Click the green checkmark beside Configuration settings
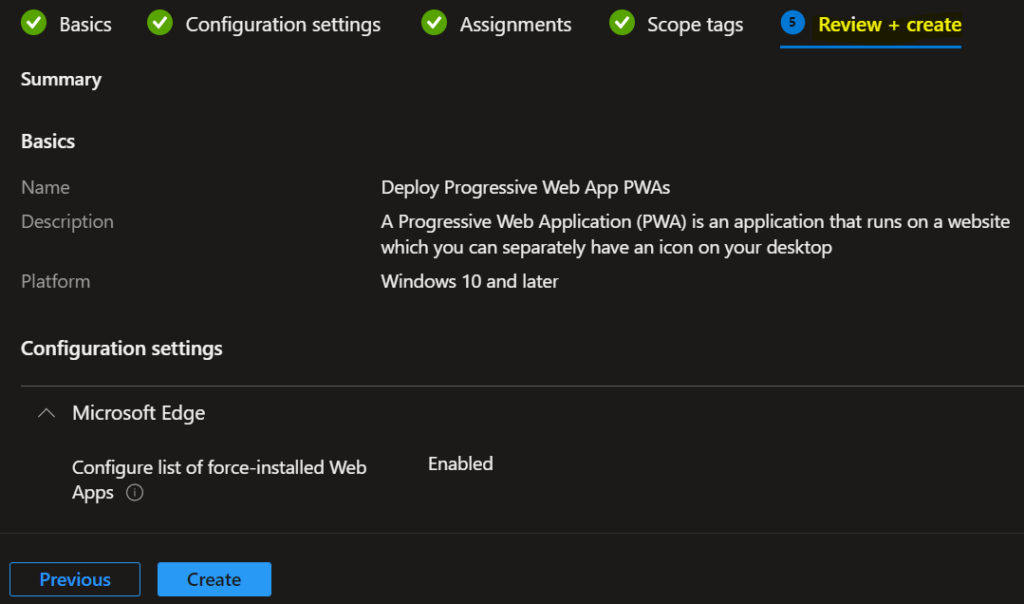This screenshot has width=1024, height=604. tap(159, 23)
